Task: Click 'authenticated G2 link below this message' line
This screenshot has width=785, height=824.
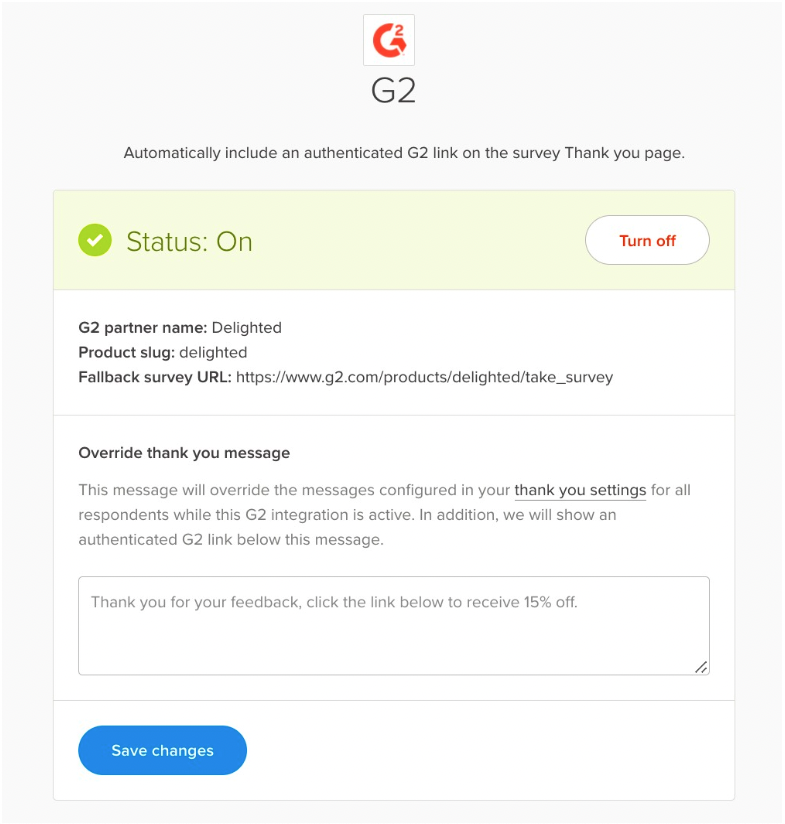Action: click(230, 540)
